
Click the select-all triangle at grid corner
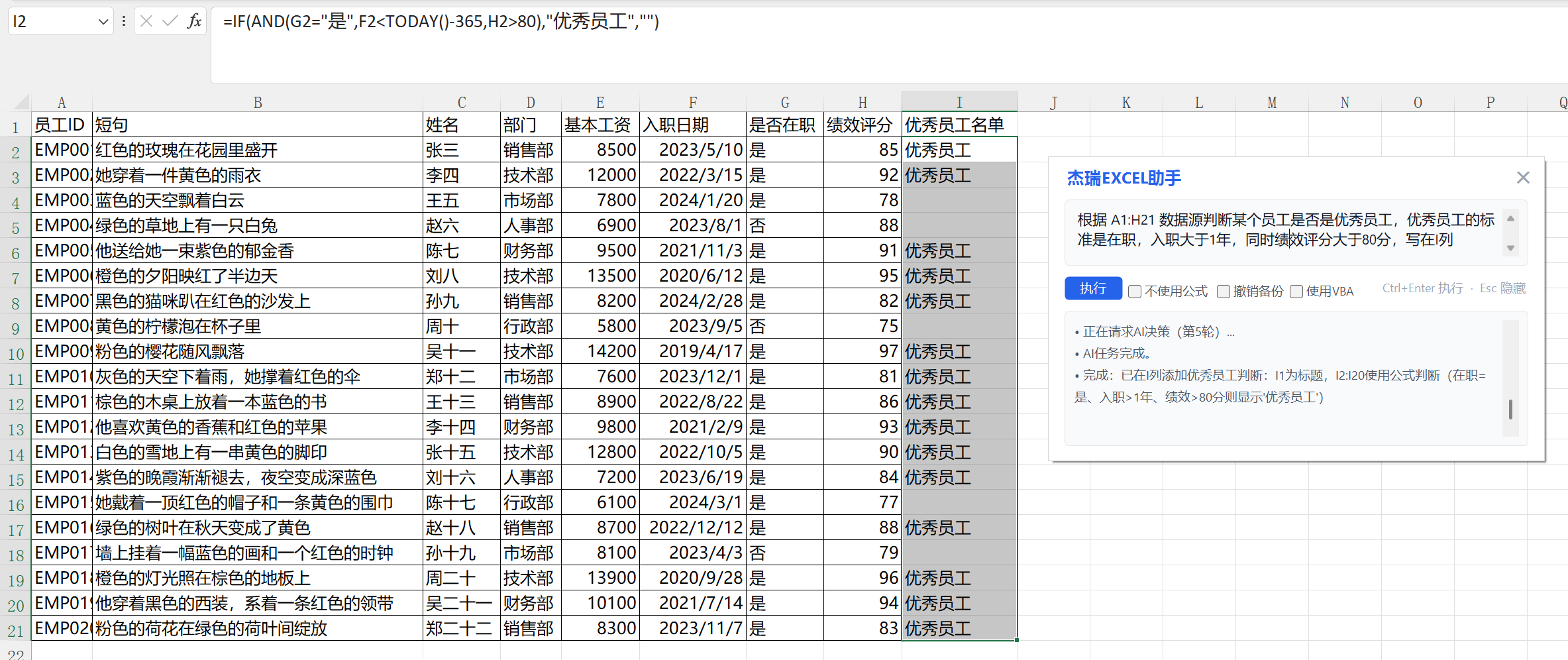21,102
